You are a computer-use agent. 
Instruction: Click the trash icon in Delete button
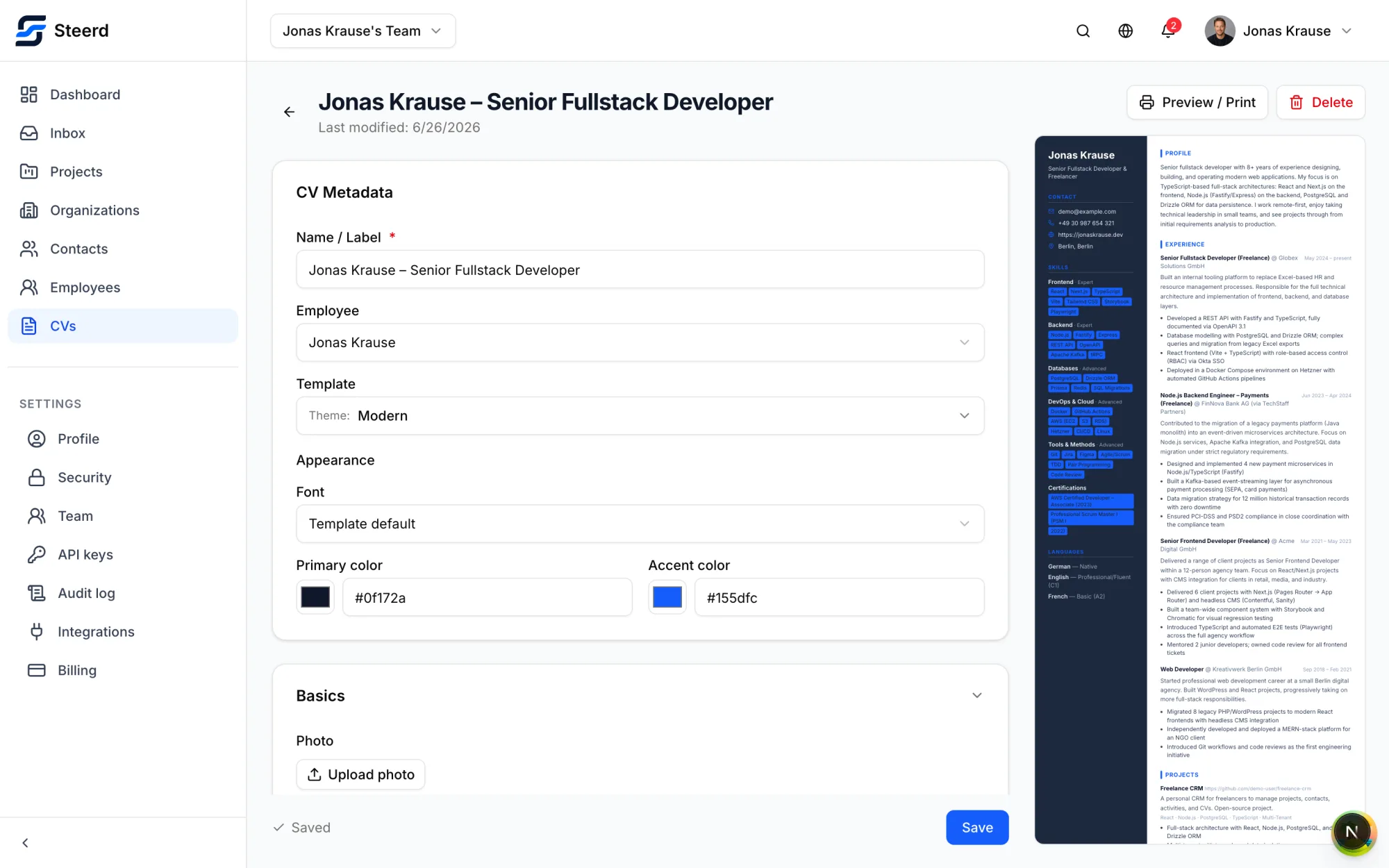(1296, 103)
